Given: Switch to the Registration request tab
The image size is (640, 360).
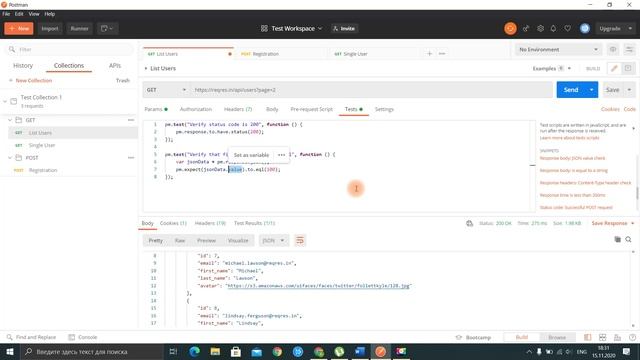Looking at the screenshot, I should 265,54.
